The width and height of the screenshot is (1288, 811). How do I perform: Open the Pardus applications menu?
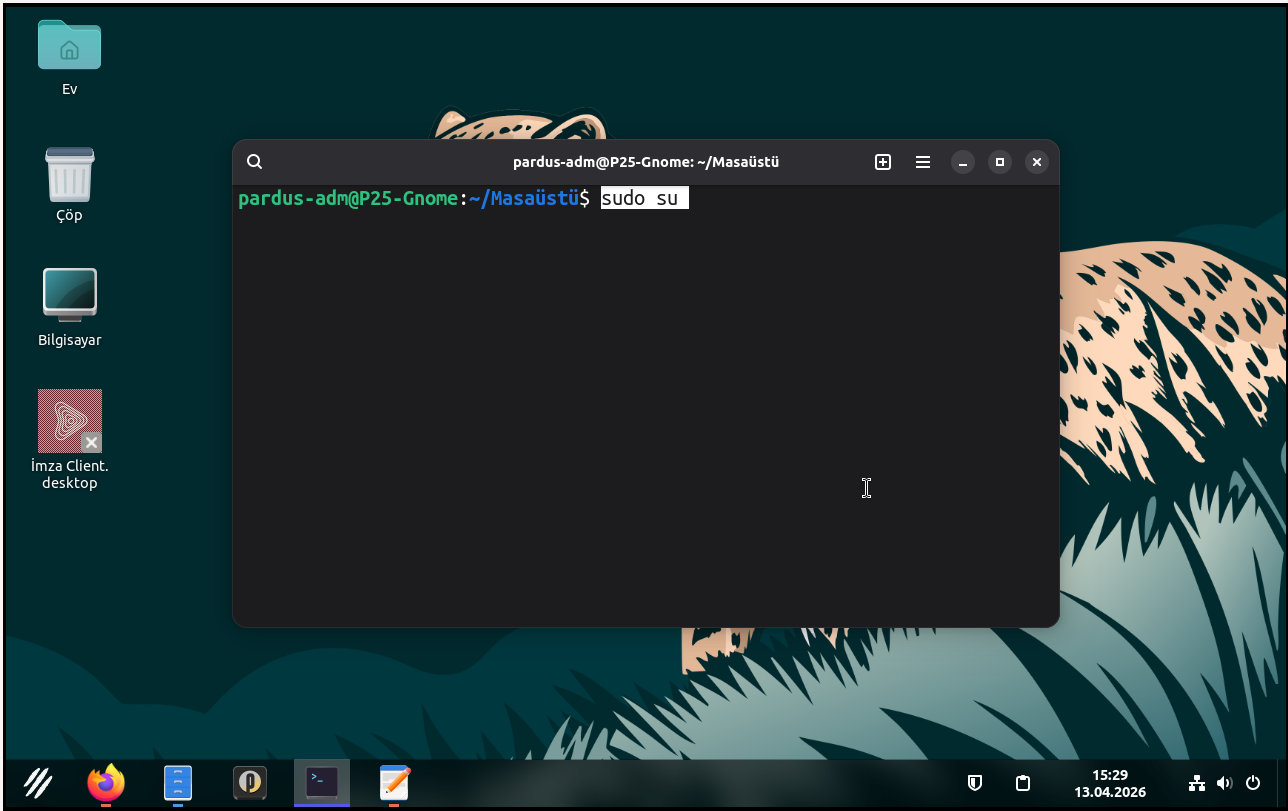[38, 782]
